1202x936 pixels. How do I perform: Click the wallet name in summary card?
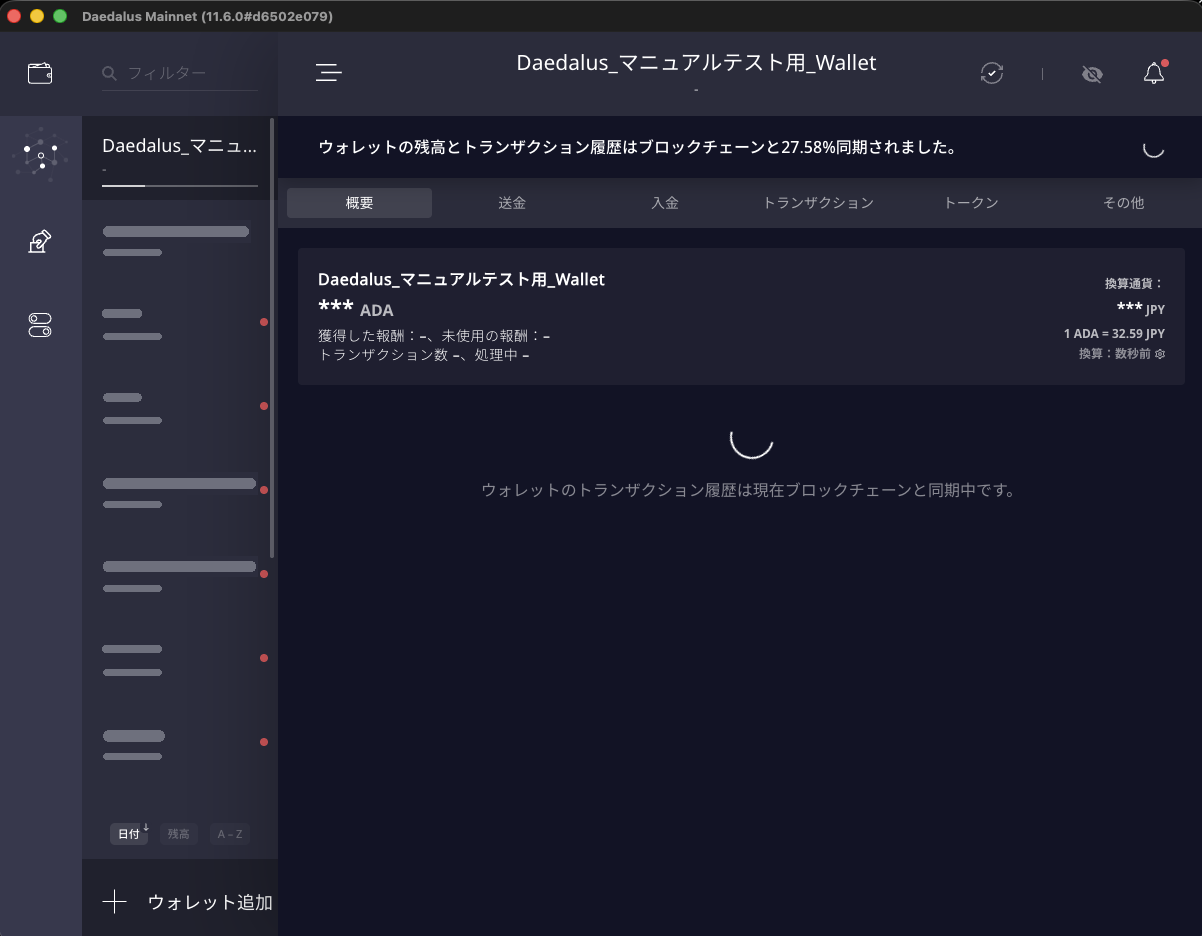coord(461,280)
